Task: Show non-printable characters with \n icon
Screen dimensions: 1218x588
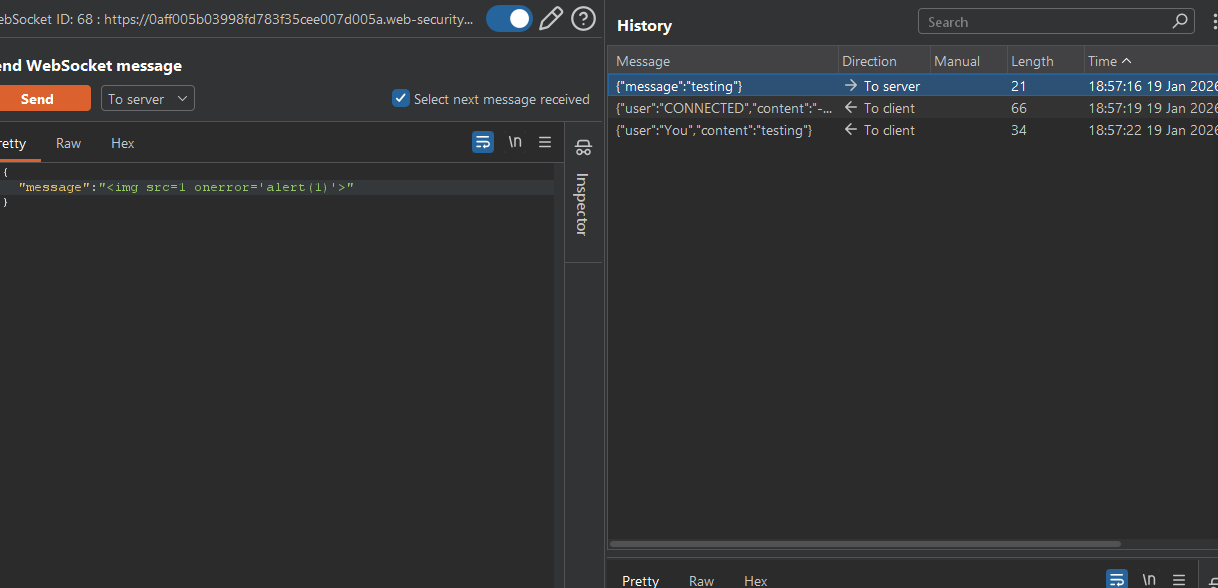Action: pyautogui.click(x=515, y=142)
